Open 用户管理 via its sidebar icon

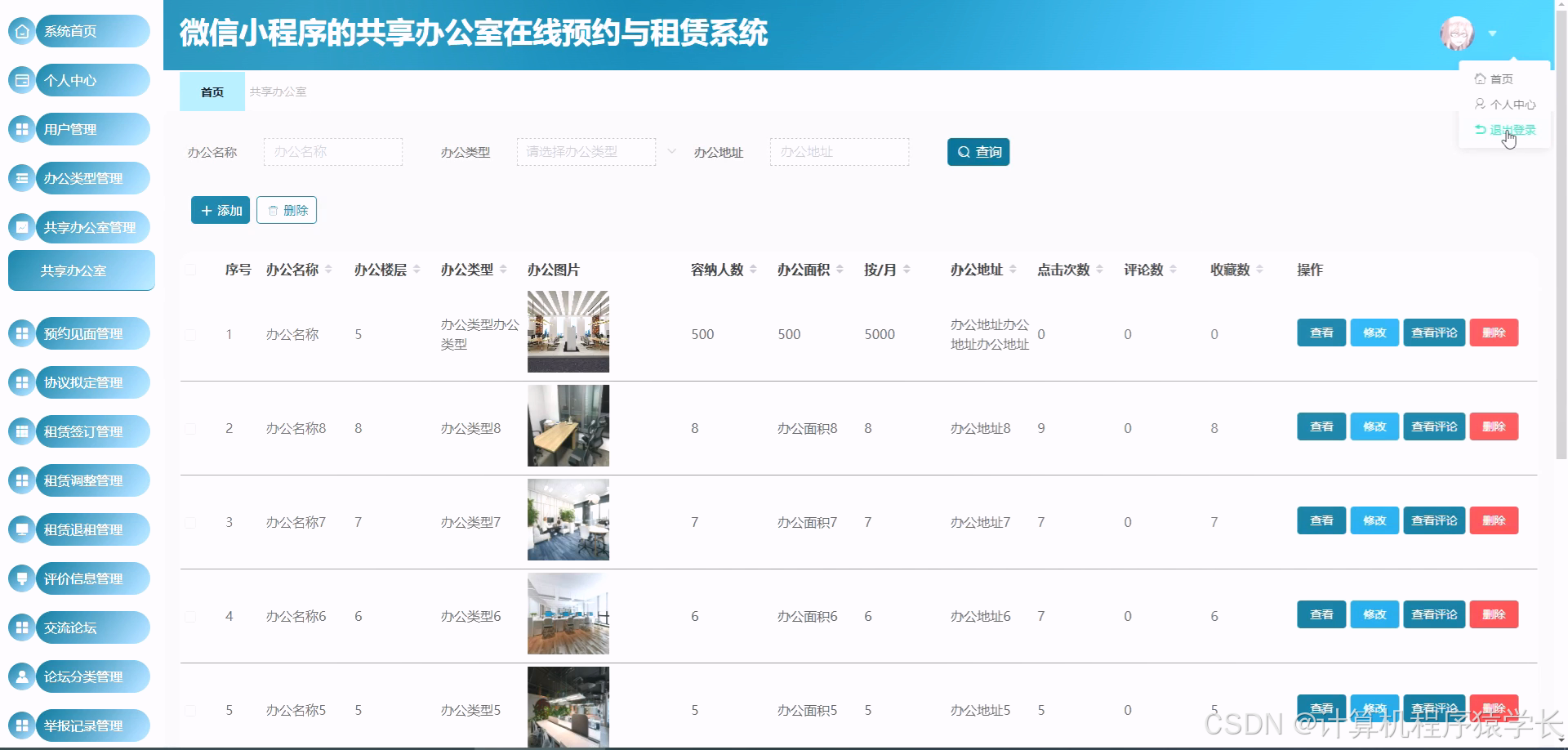(21, 128)
